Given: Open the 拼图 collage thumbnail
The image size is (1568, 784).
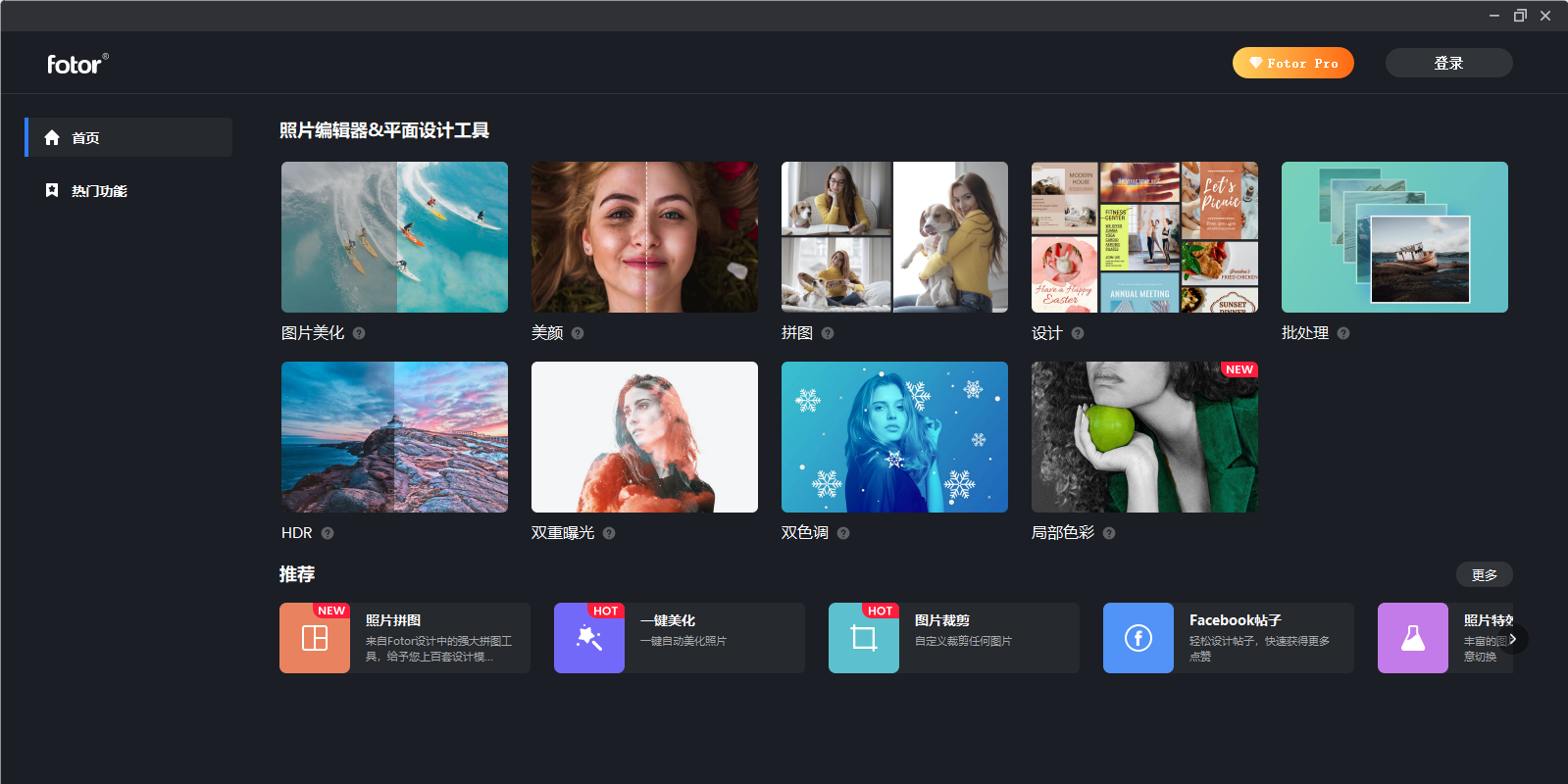Looking at the screenshot, I should 894,237.
